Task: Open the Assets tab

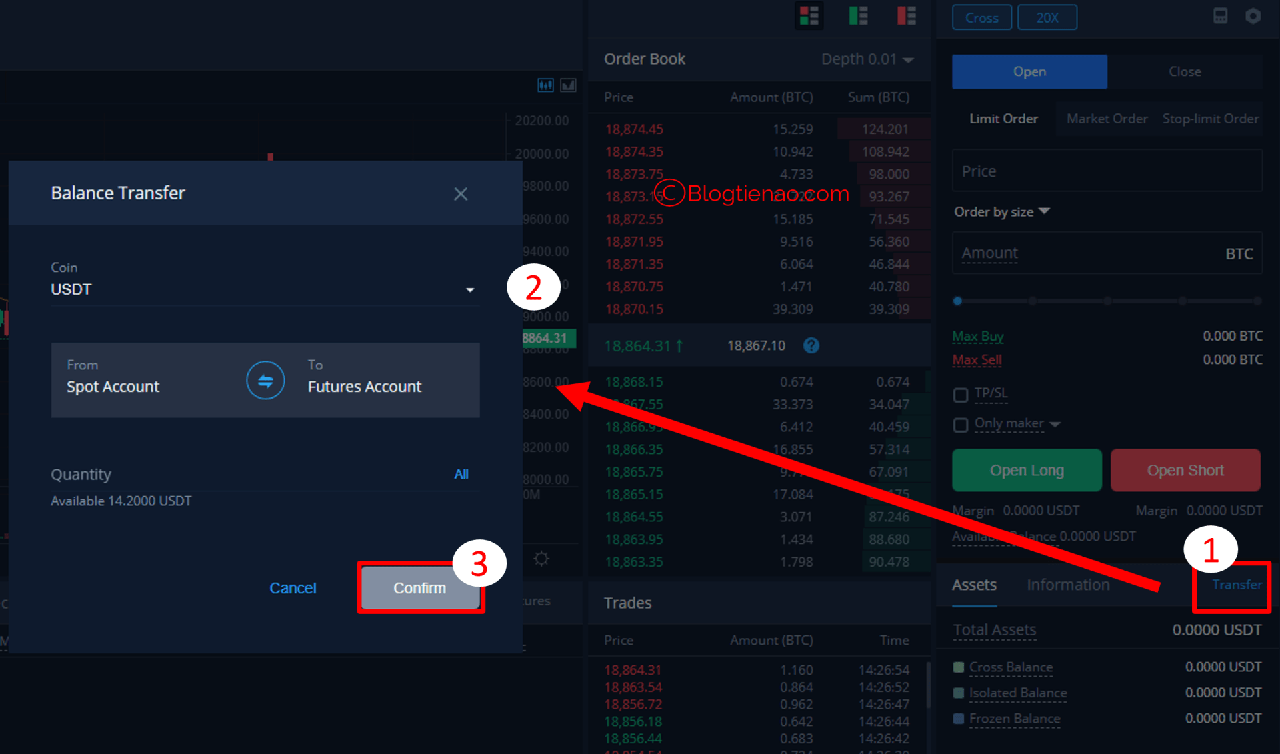Action: point(974,585)
